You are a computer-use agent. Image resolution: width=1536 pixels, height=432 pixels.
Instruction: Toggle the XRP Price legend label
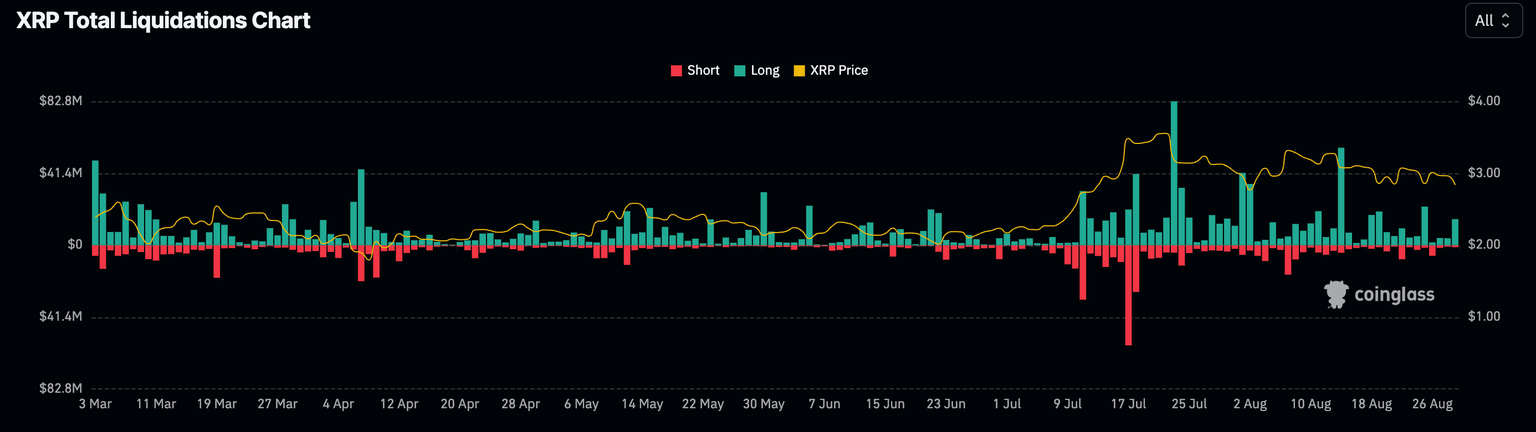click(x=838, y=71)
